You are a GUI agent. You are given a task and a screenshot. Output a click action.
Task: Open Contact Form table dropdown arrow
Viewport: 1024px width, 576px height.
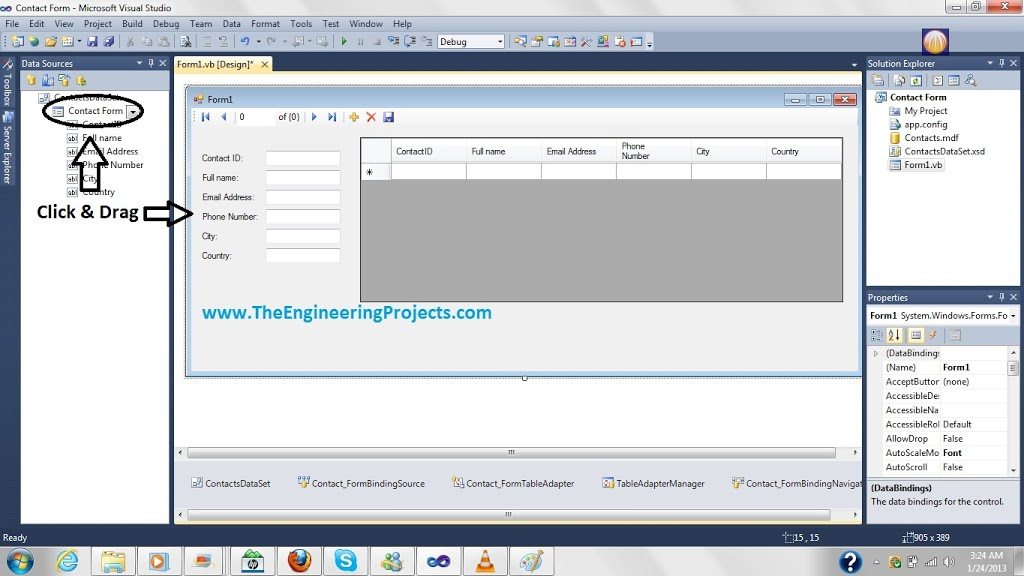[133, 112]
